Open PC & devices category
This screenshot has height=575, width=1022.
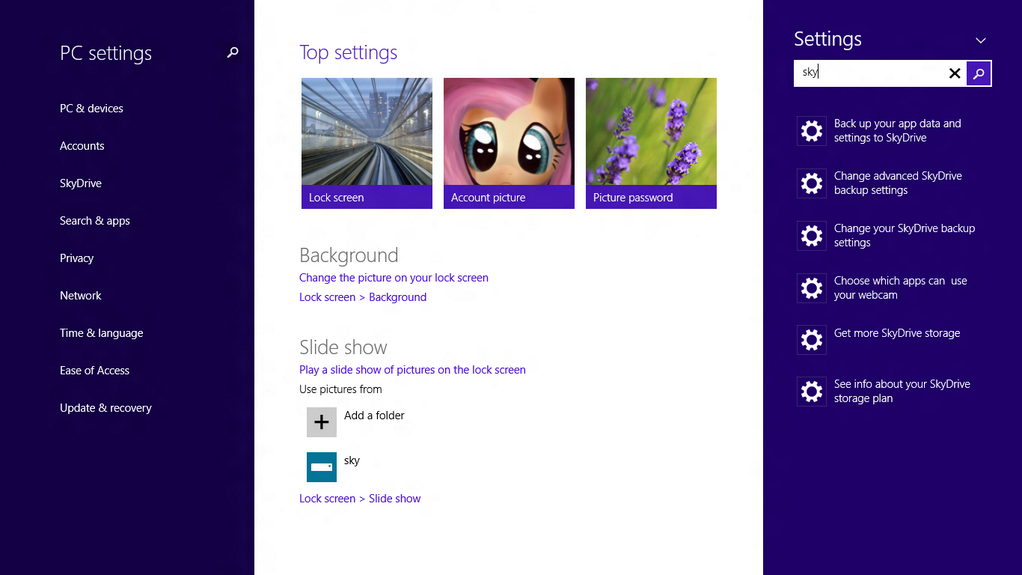91,108
